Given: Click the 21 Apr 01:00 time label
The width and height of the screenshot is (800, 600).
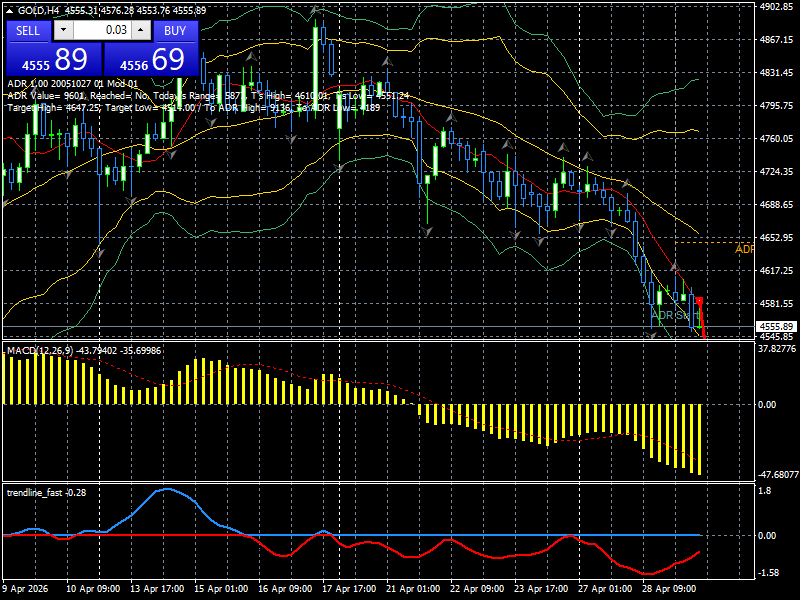Looking at the screenshot, I should [413, 589].
